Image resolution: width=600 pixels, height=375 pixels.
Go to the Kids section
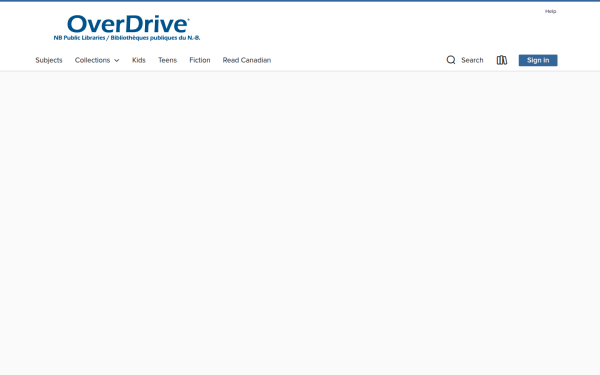tap(139, 60)
